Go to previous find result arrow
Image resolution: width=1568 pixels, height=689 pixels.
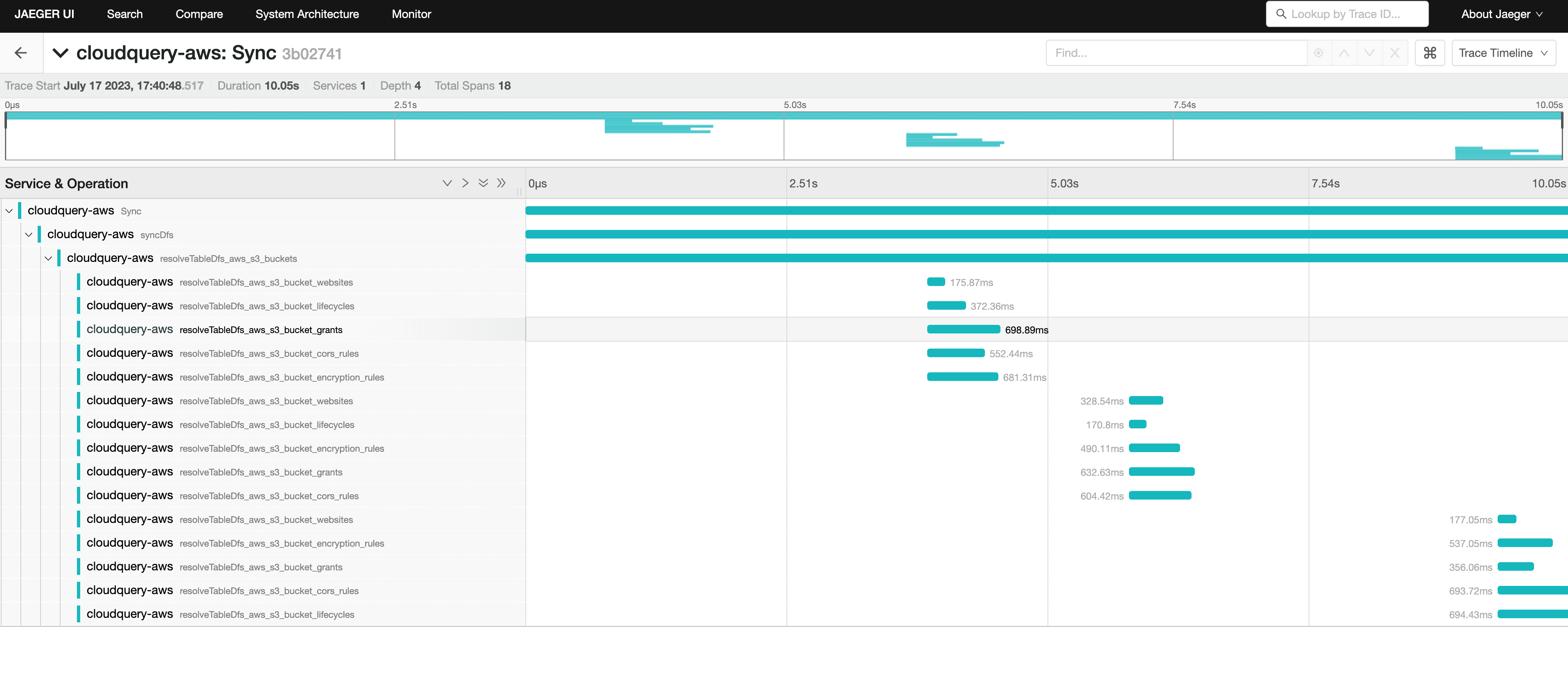pyautogui.click(x=1344, y=53)
